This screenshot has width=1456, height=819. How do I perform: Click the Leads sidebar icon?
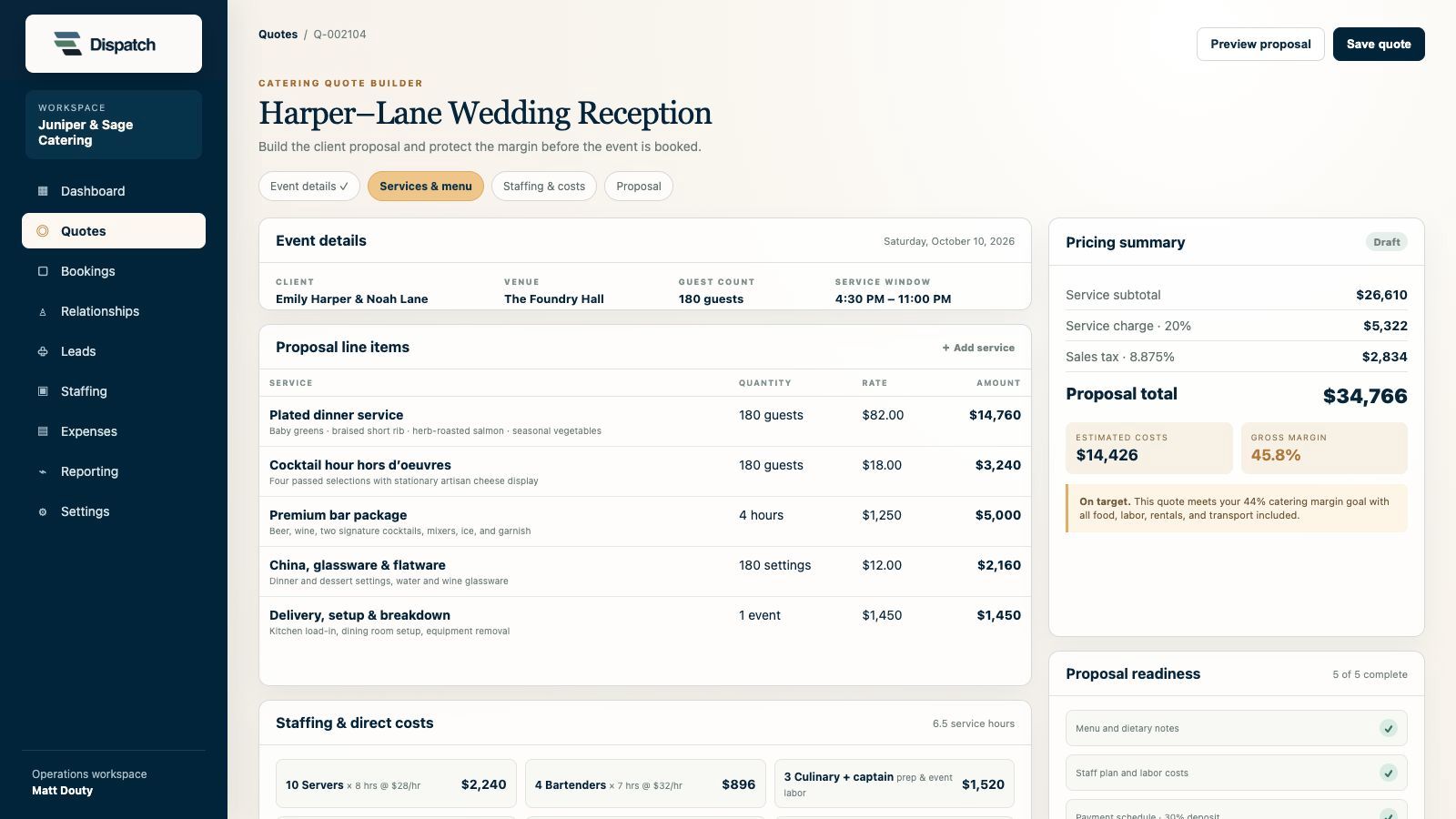tap(43, 351)
